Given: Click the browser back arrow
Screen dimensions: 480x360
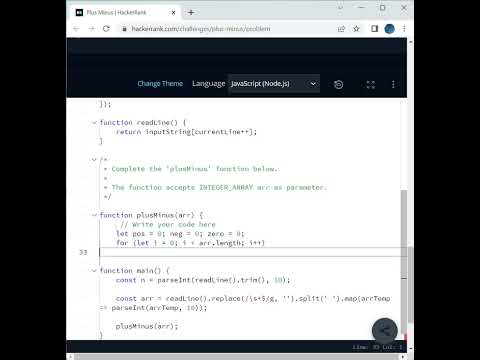Looking at the screenshot, I should coord(76,29).
